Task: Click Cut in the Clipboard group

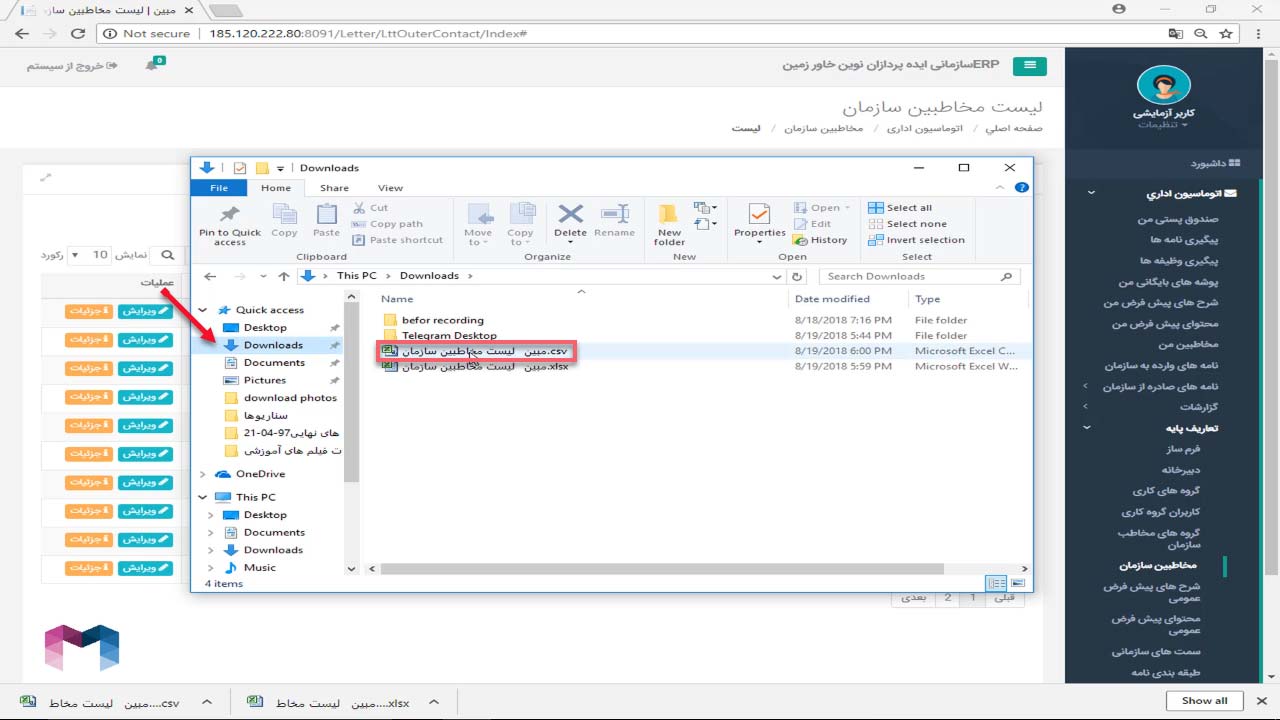Action: 371,208
